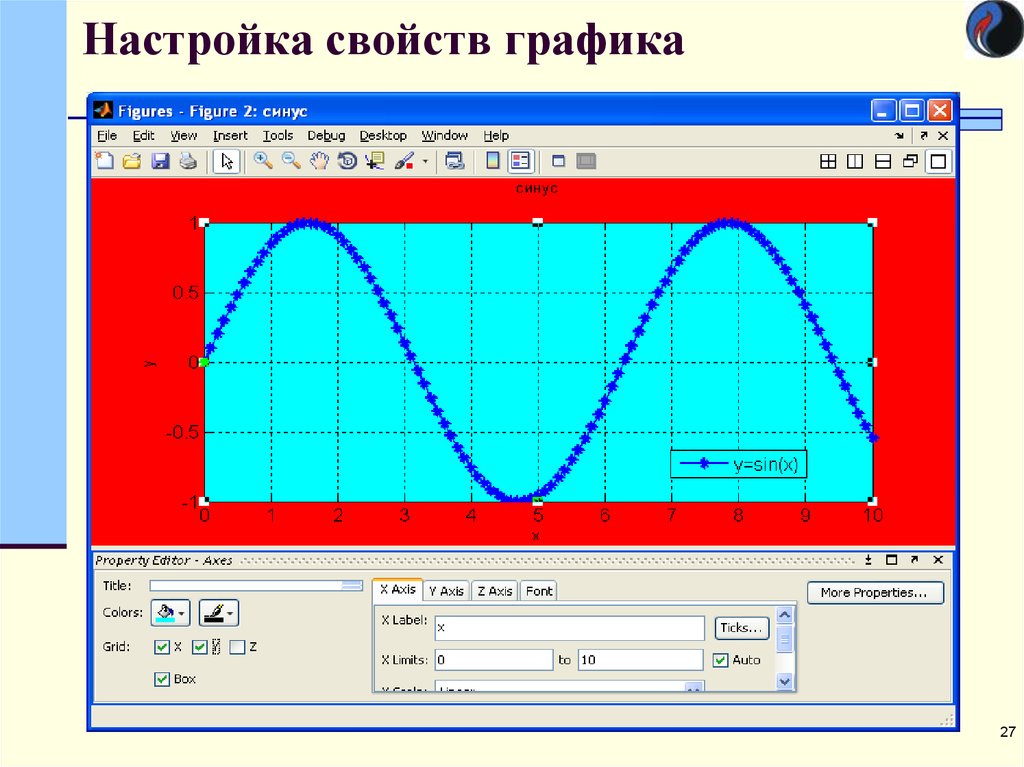Image resolution: width=1024 pixels, height=767 pixels.
Task: Open the axes edge color dropdown
Action: (219, 613)
